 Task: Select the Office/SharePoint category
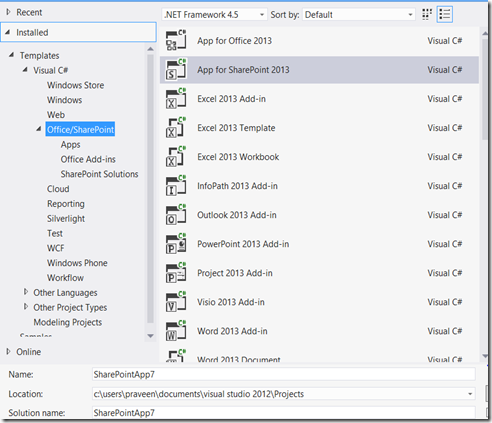80,129
